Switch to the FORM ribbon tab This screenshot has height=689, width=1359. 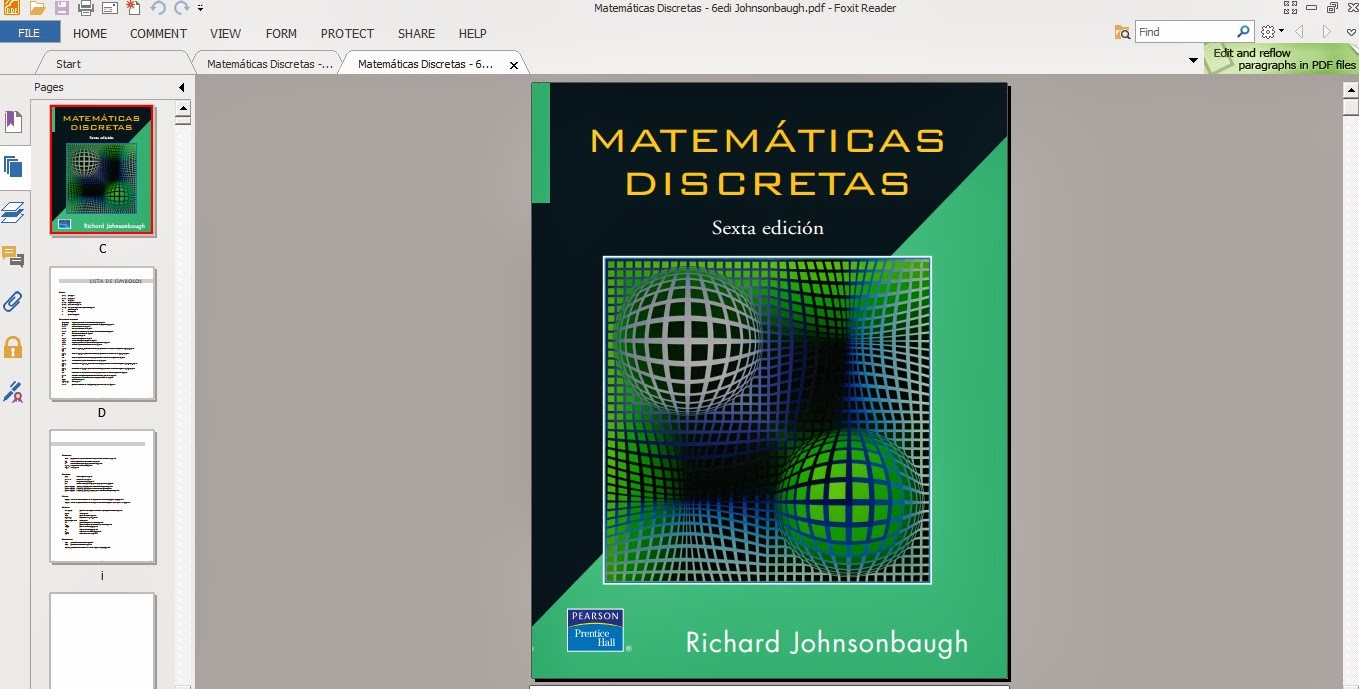click(x=281, y=33)
